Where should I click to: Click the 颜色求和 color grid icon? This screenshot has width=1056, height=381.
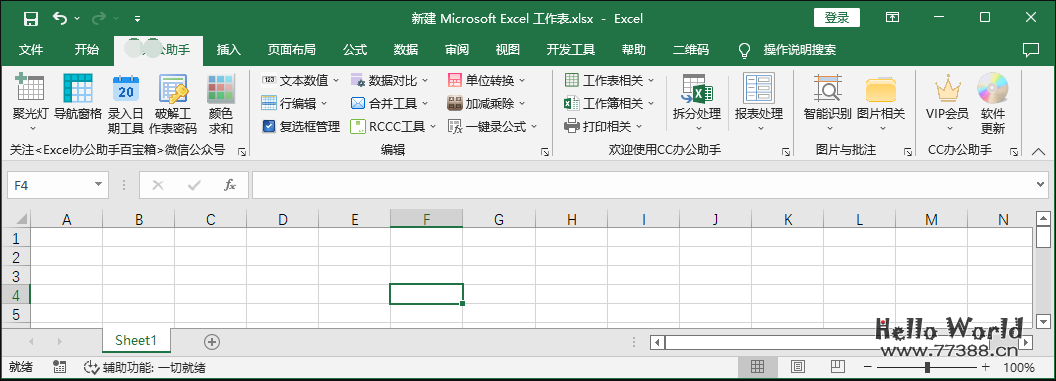pyautogui.click(x=221, y=88)
